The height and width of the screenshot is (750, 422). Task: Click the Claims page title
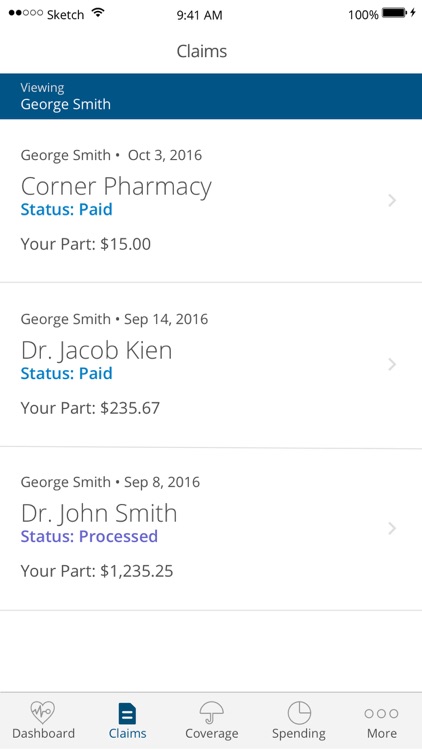pos(201,51)
